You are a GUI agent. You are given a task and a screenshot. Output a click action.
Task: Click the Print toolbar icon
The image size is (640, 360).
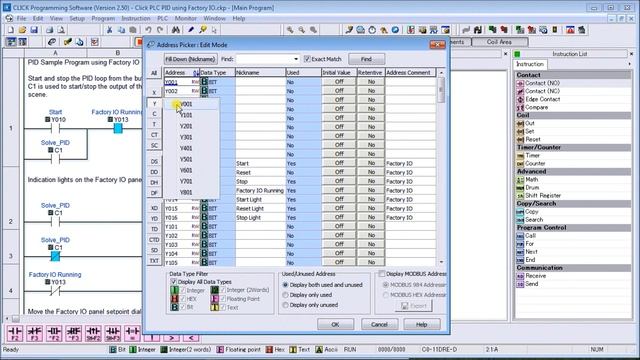pyautogui.click(x=50, y=30)
